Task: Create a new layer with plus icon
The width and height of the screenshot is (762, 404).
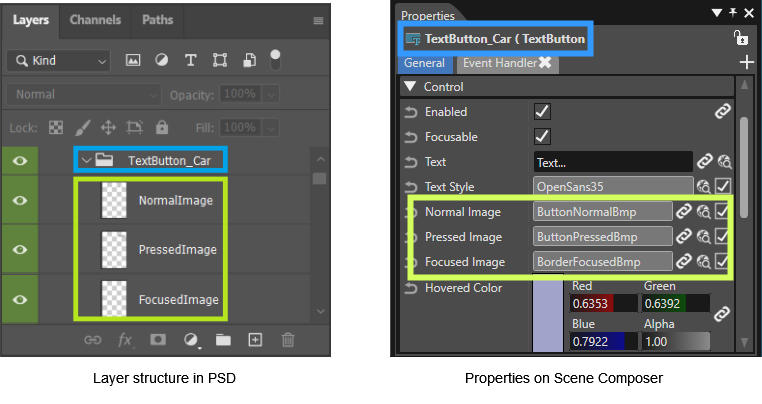Action: [x=255, y=339]
